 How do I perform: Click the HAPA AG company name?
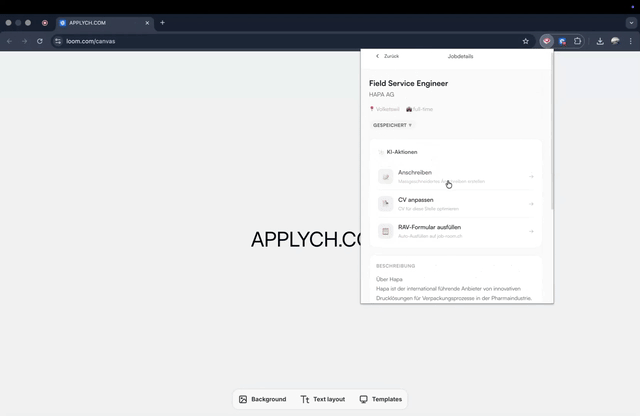382,94
